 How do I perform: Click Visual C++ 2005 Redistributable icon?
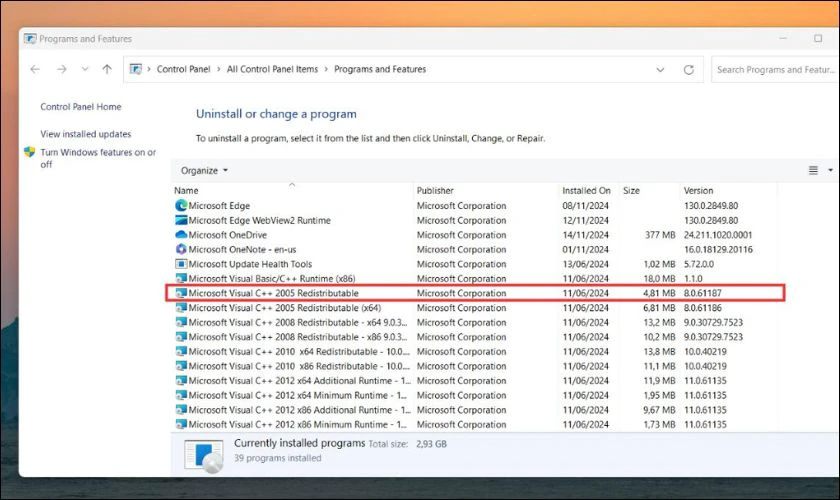tap(181, 293)
